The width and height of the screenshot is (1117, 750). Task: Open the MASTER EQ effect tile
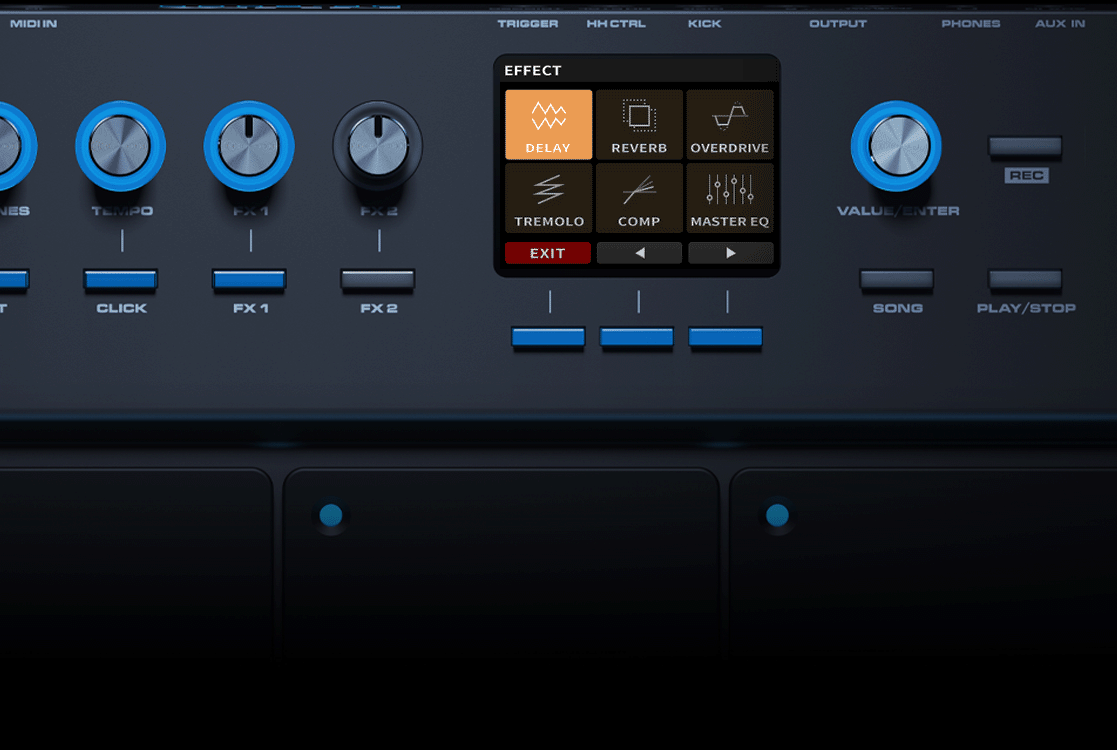[729, 198]
